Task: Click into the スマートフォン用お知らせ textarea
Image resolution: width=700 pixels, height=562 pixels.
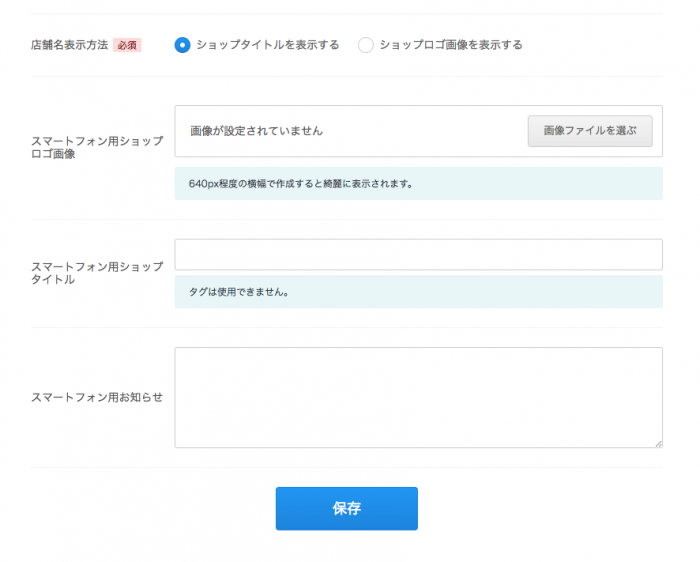Action: 418,397
